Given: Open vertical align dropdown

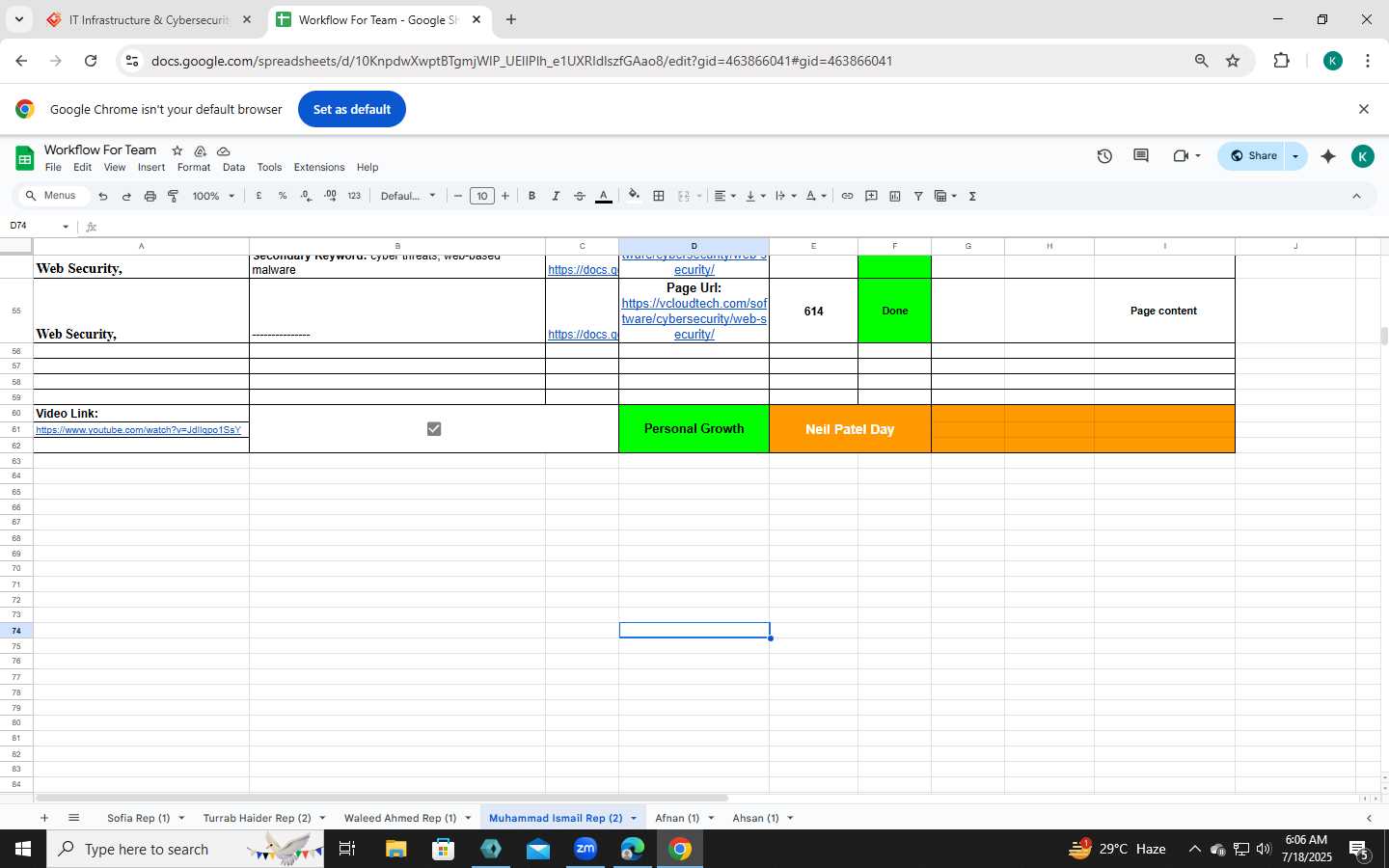Looking at the screenshot, I should [x=755, y=196].
